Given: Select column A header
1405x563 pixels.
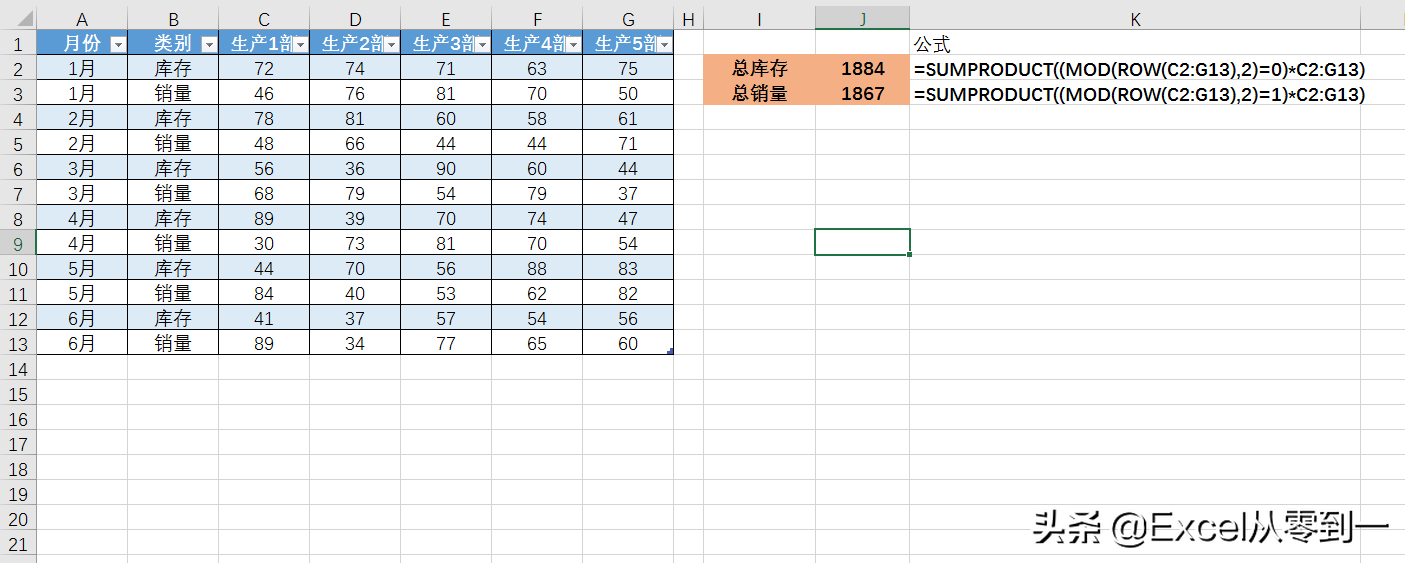Looking at the screenshot, I should point(82,19).
